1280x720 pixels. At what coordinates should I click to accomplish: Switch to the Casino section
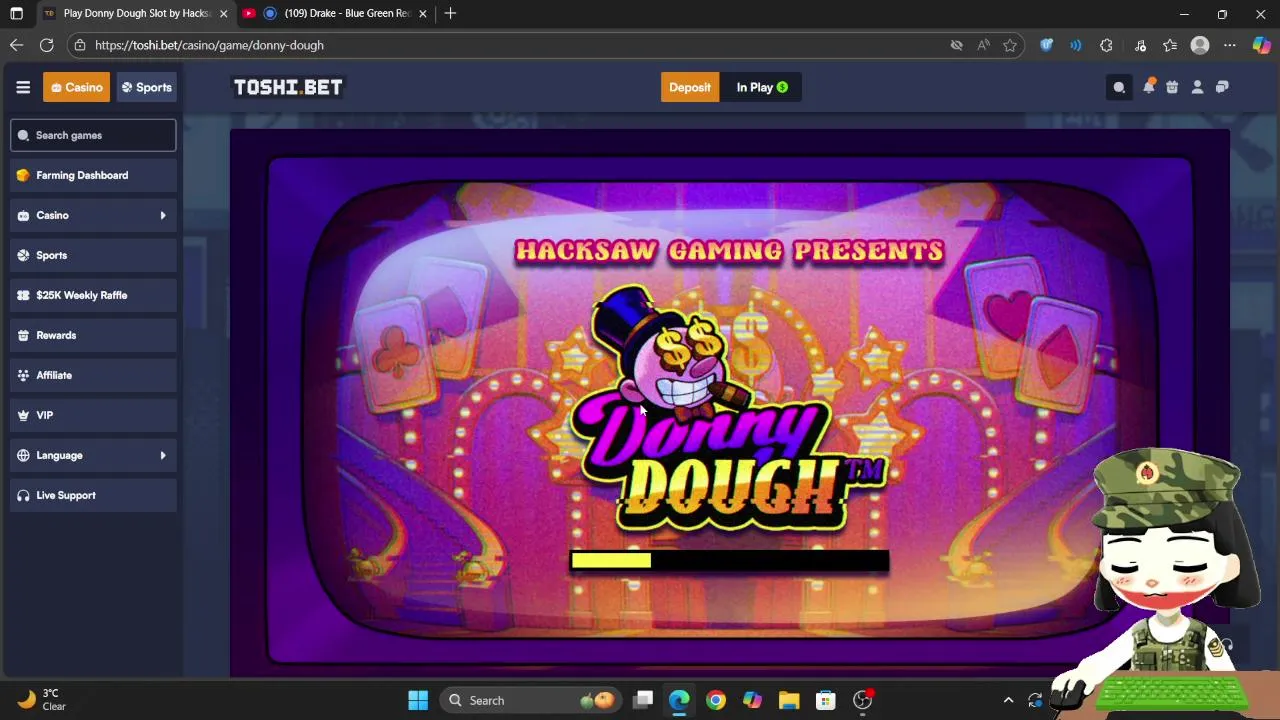[76, 87]
